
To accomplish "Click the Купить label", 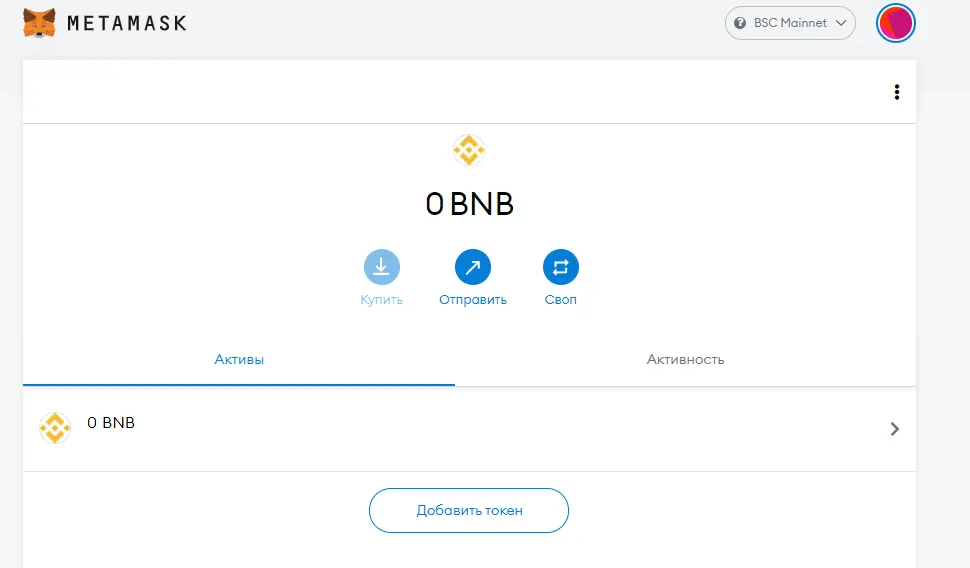I will click(x=381, y=299).
